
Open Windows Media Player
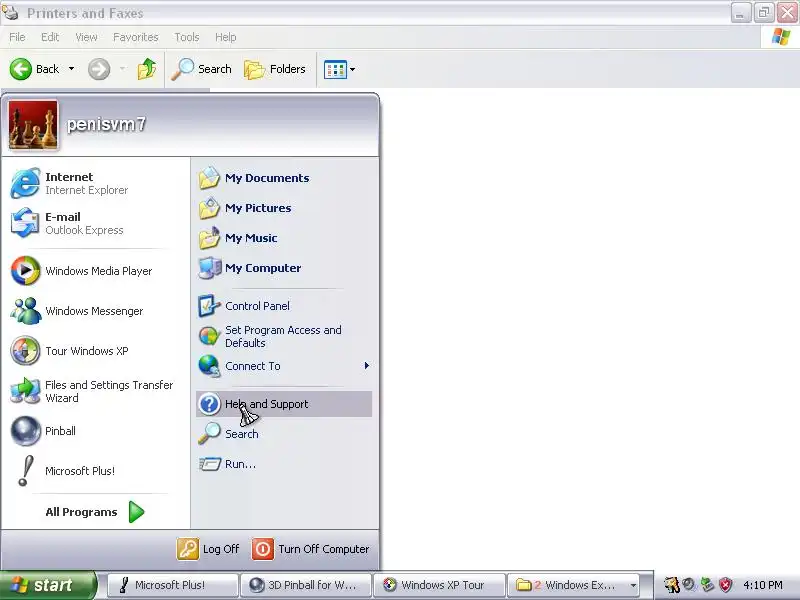(95, 271)
